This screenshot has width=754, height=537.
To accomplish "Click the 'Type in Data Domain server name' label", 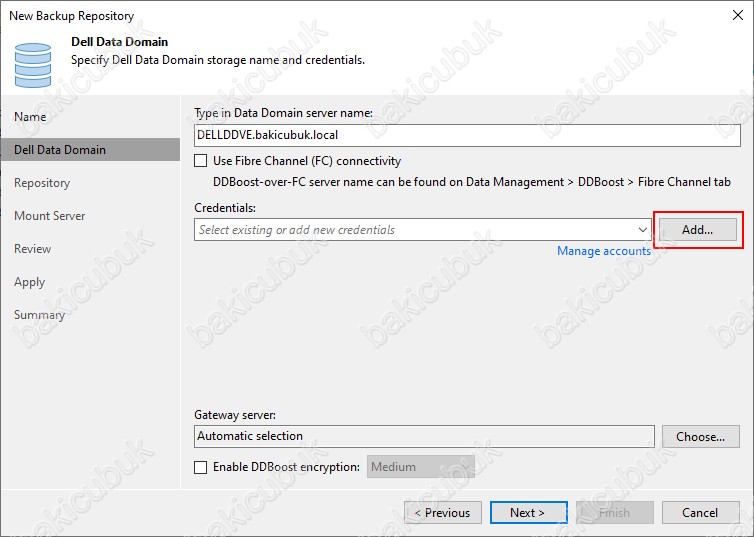I will [x=283, y=113].
